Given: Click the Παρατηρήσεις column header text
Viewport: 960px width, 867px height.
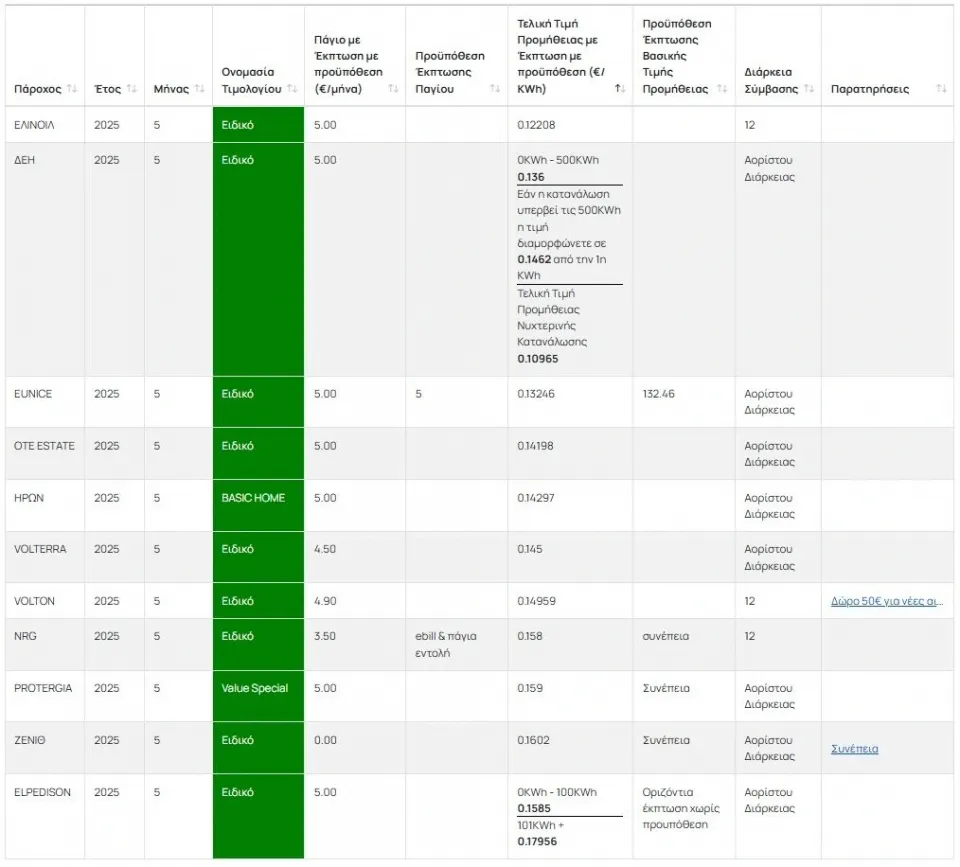Looking at the screenshot, I should (869, 89).
